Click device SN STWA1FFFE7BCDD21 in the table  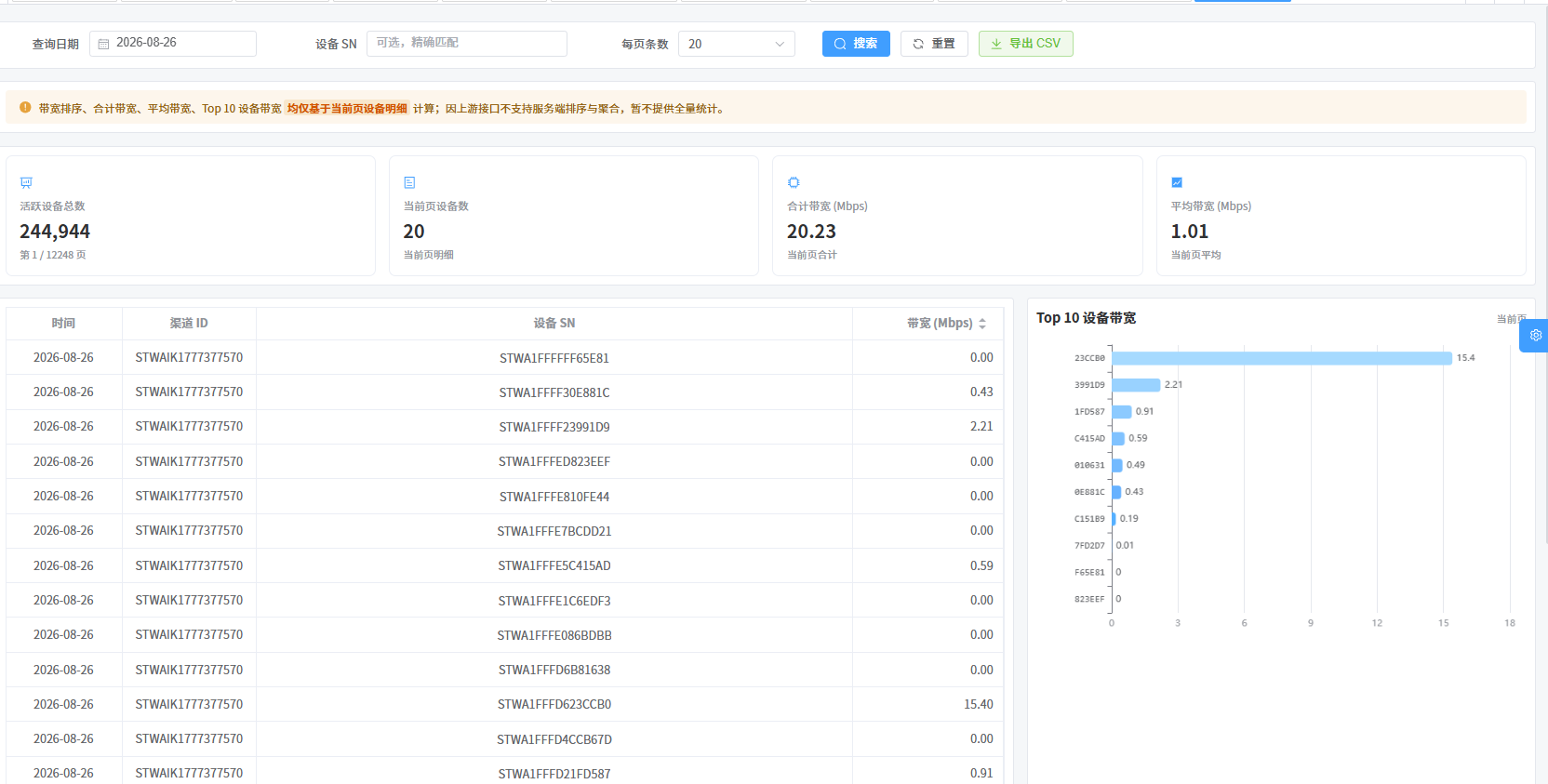point(554,531)
